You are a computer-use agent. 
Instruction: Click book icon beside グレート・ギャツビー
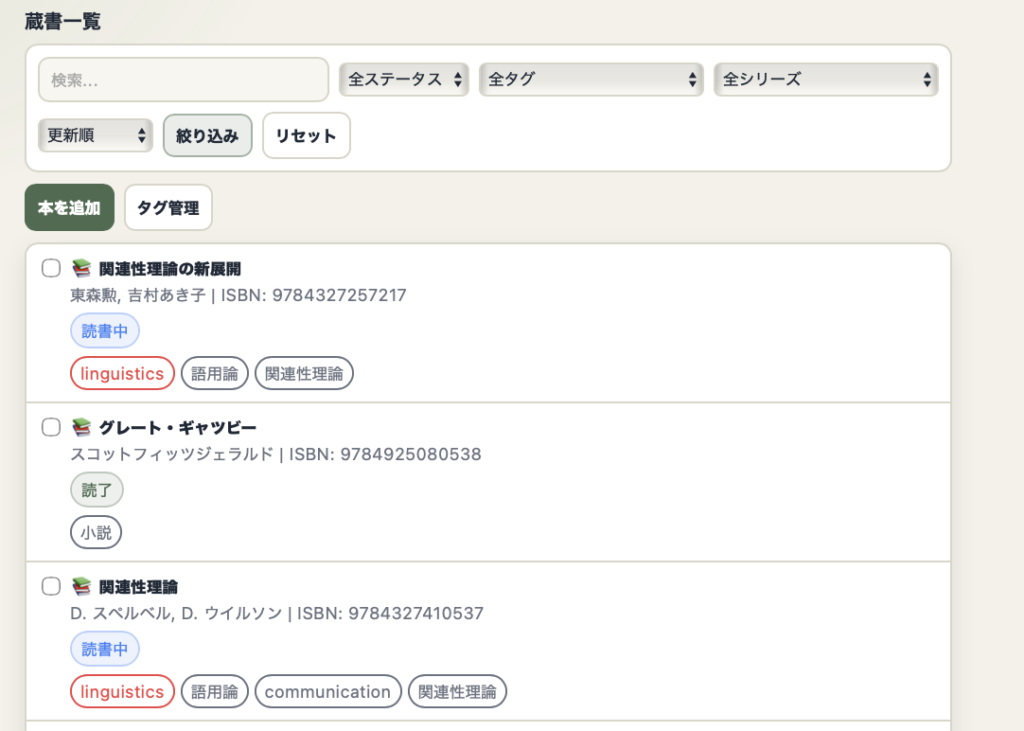click(81, 428)
